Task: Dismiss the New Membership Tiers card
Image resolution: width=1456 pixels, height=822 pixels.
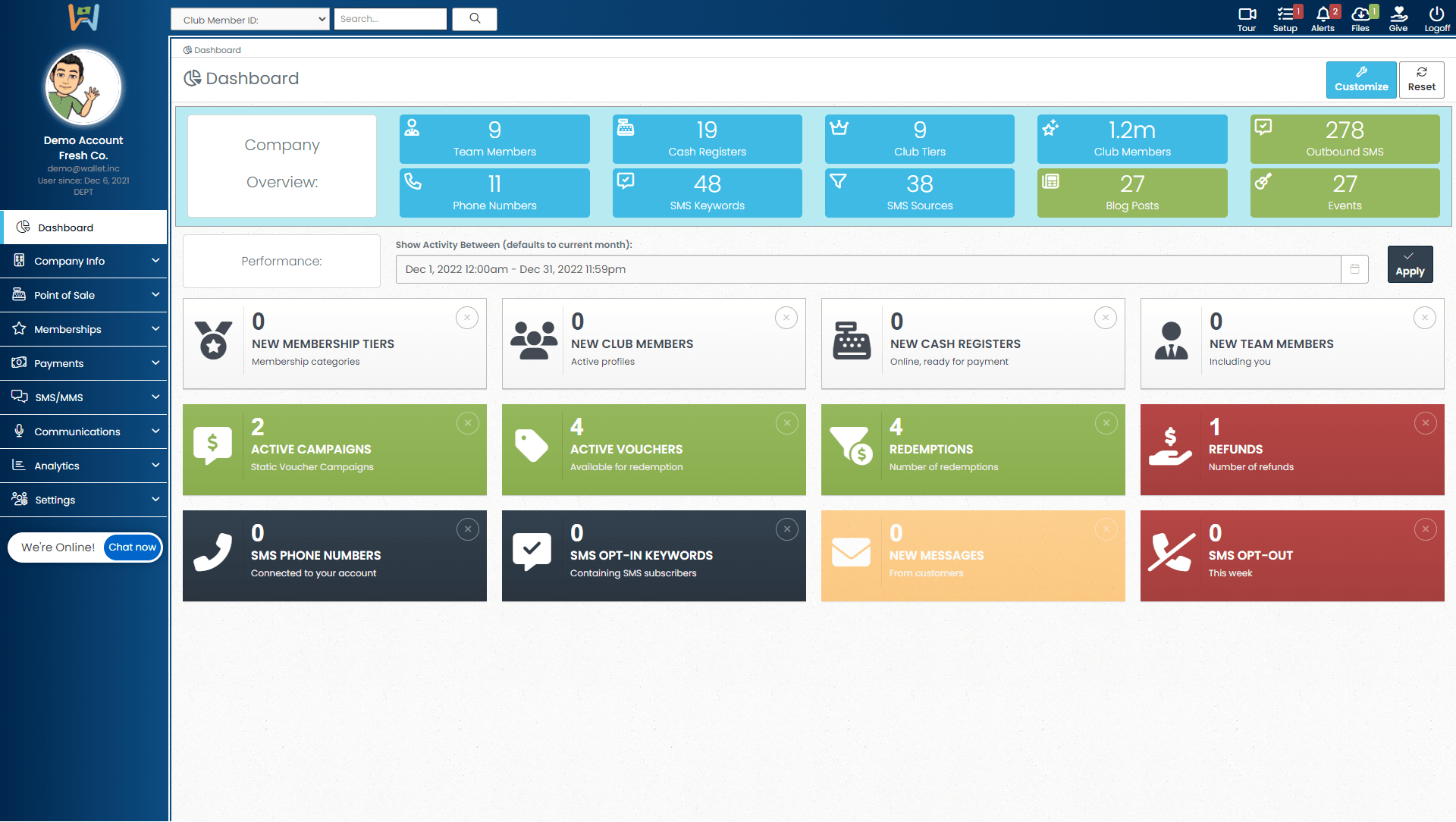Action: click(x=467, y=318)
